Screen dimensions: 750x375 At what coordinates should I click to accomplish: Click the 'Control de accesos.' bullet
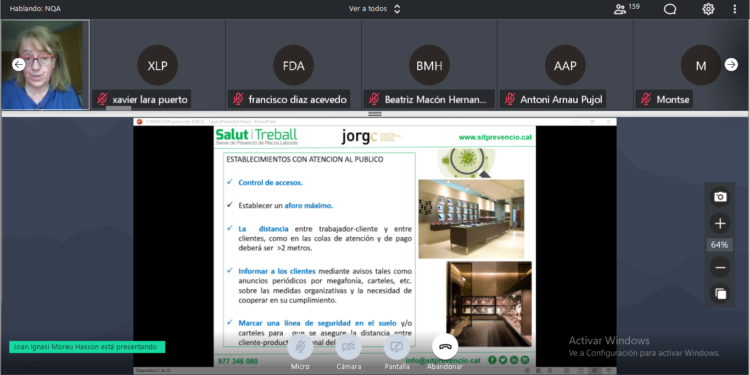tap(270, 183)
